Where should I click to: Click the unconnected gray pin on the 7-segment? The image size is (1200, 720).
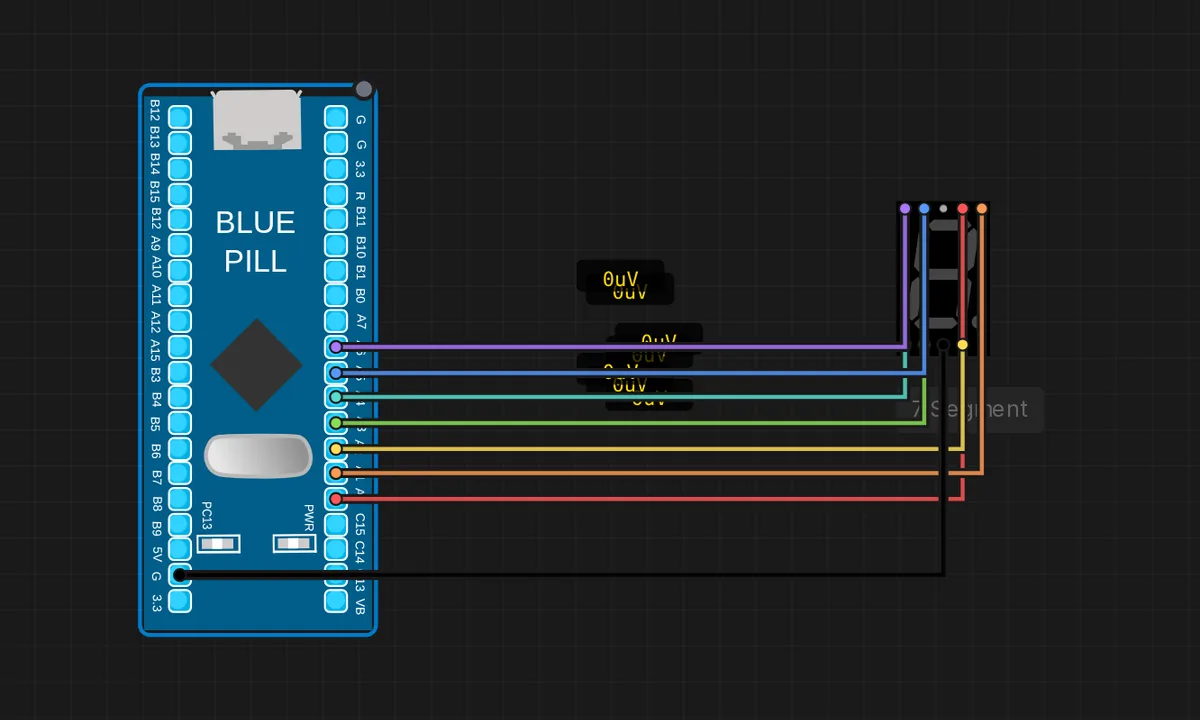[x=943, y=208]
